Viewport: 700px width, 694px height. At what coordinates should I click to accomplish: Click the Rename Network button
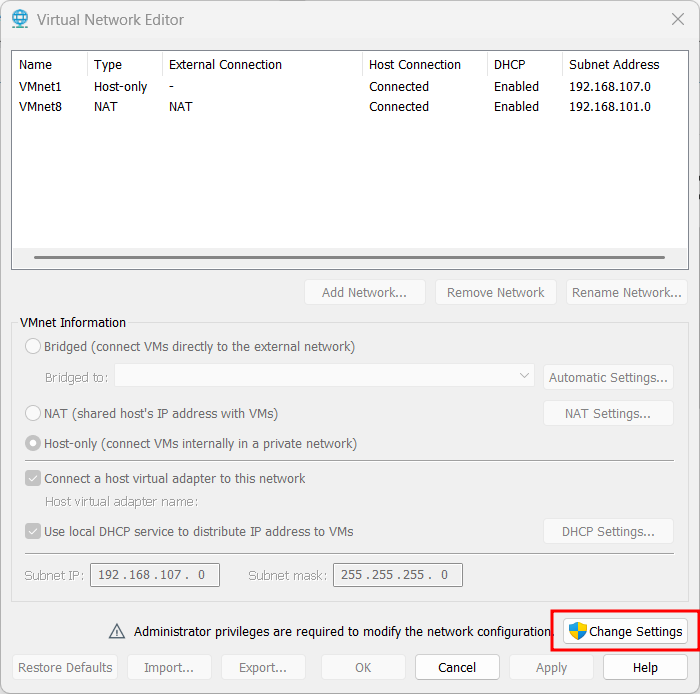626,292
